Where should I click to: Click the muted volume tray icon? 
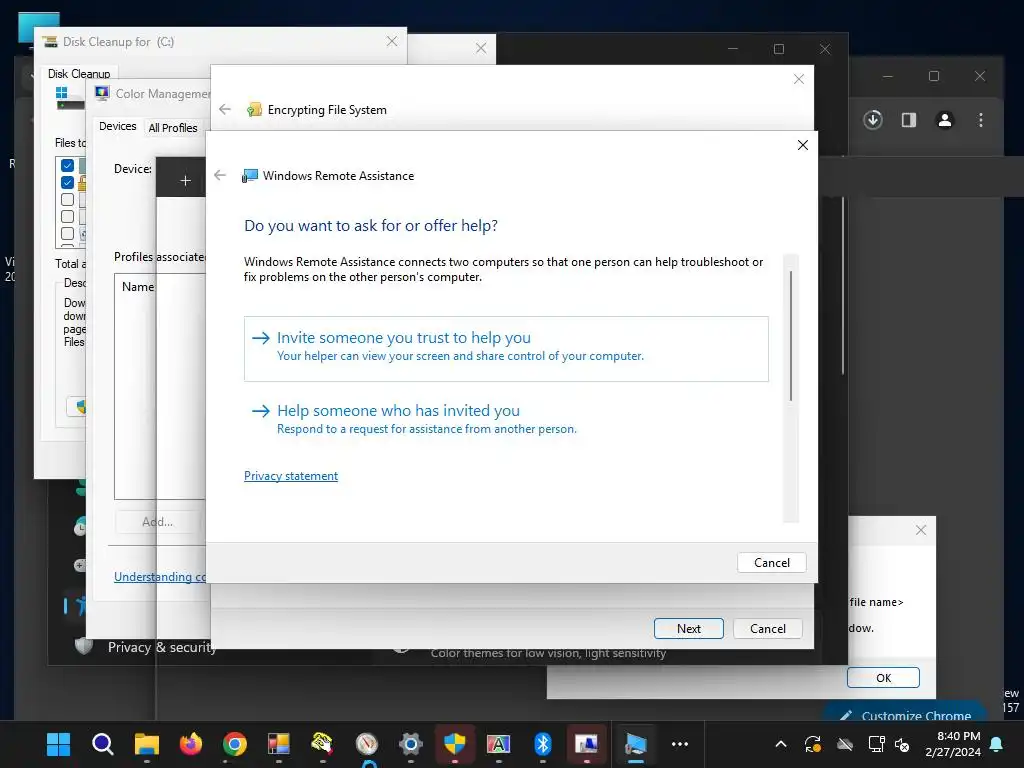tap(902, 744)
